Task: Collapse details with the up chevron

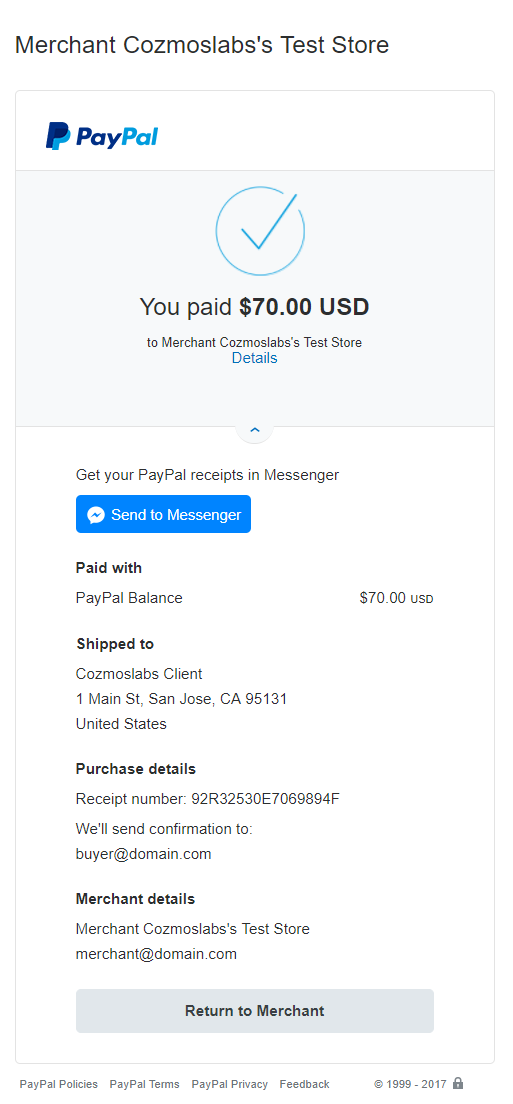Action: pyautogui.click(x=255, y=429)
